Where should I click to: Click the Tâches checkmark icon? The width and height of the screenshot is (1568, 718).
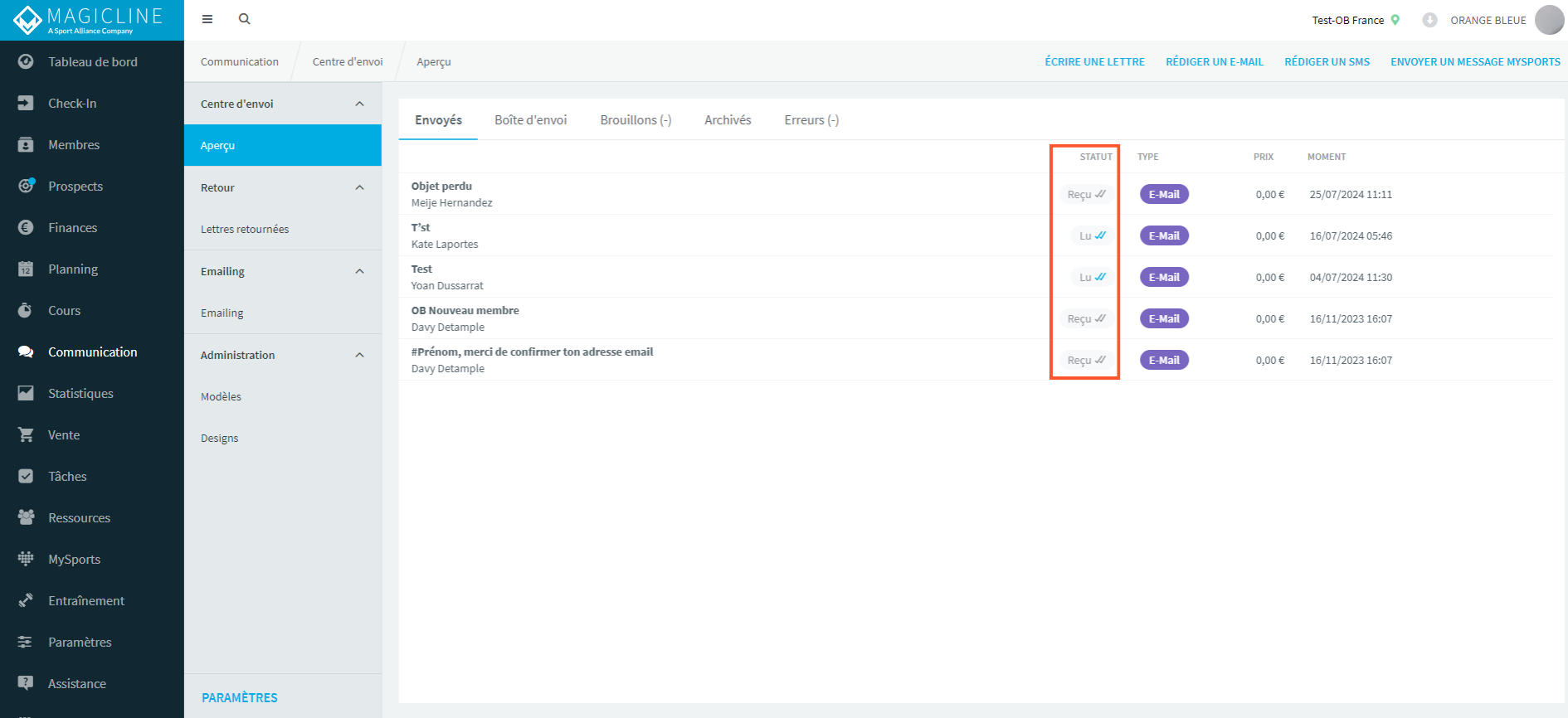coord(26,476)
